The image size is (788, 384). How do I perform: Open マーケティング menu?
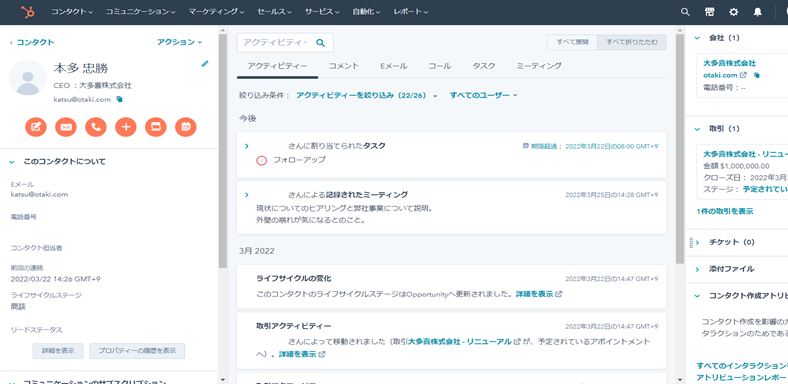(x=217, y=12)
